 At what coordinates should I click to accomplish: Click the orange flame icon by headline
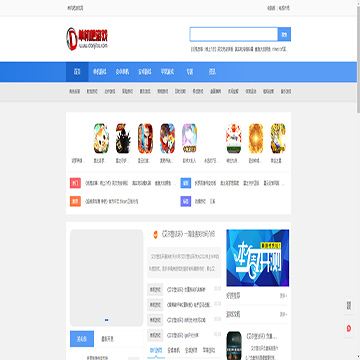click(155, 234)
